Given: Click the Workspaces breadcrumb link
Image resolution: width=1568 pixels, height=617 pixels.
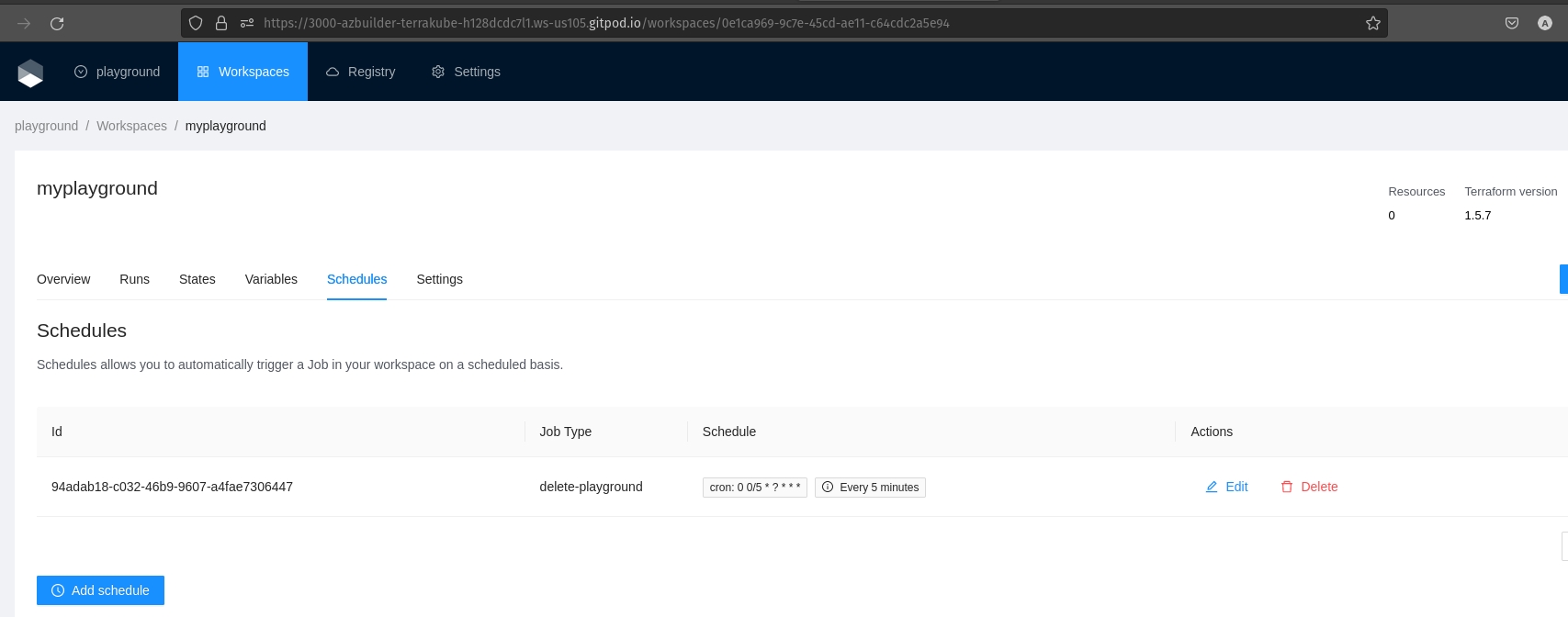Looking at the screenshot, I should pyautogui.click(x=131, y=126).
